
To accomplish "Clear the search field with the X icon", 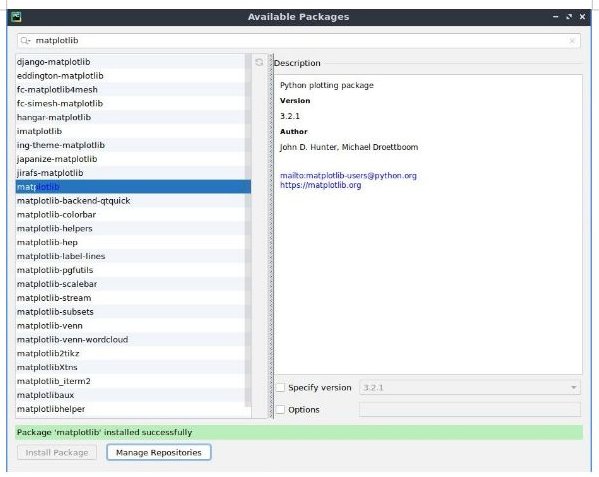I will (572, 40).
